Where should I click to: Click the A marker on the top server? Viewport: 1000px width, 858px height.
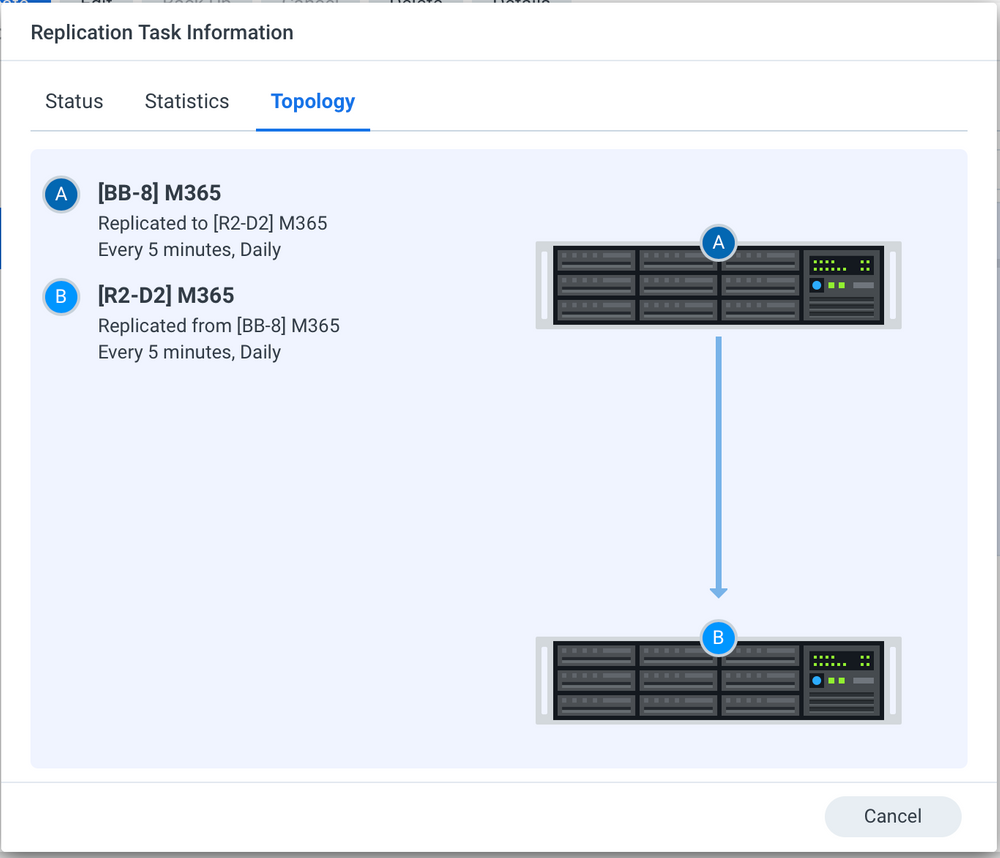(718, 242)
